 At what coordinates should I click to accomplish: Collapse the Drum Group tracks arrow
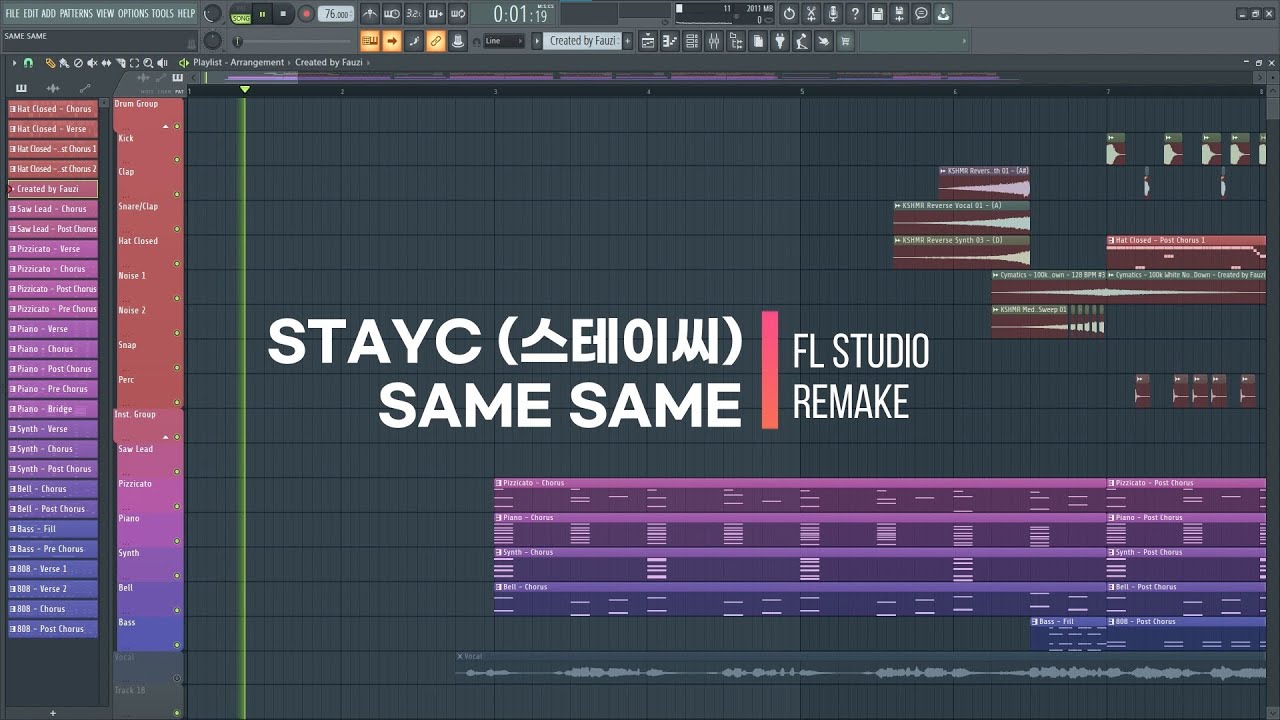[x=166, y=126]
